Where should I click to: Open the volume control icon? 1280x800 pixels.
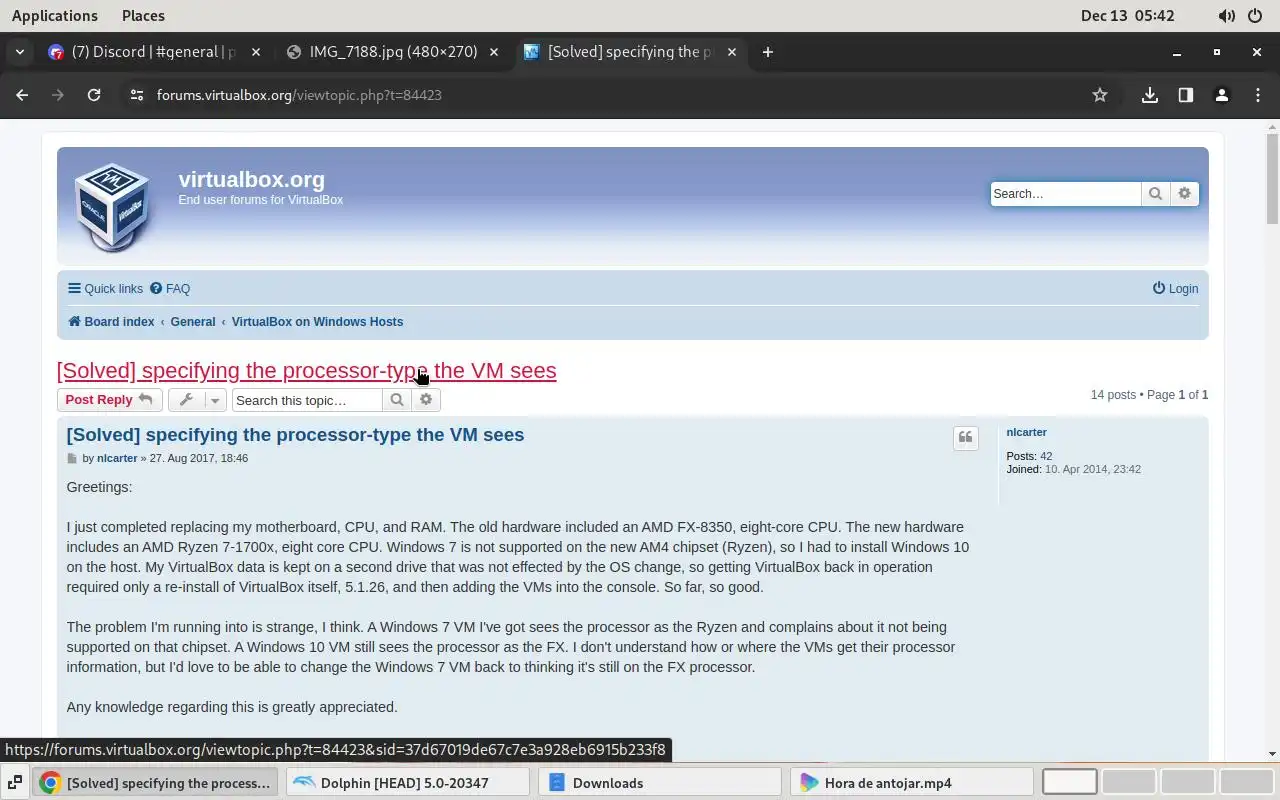(1226, 16)
